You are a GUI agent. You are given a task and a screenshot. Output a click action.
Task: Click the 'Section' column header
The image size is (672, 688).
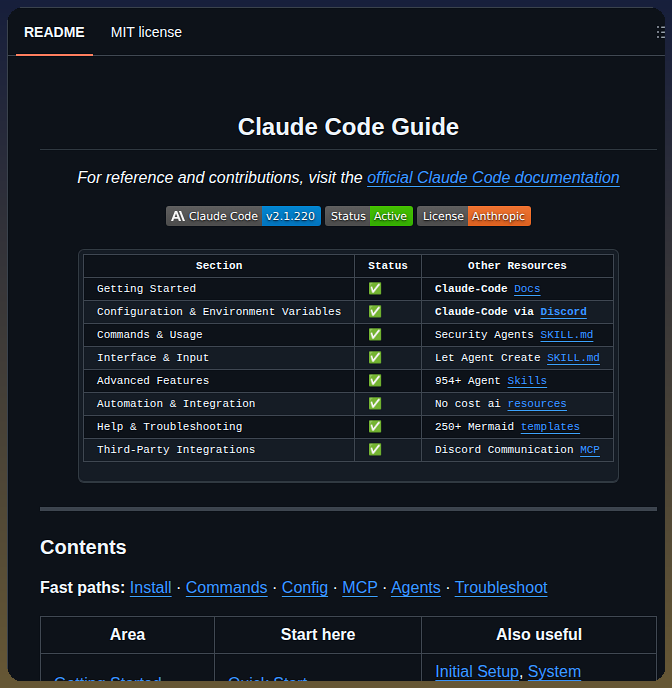tap(219, 265)
